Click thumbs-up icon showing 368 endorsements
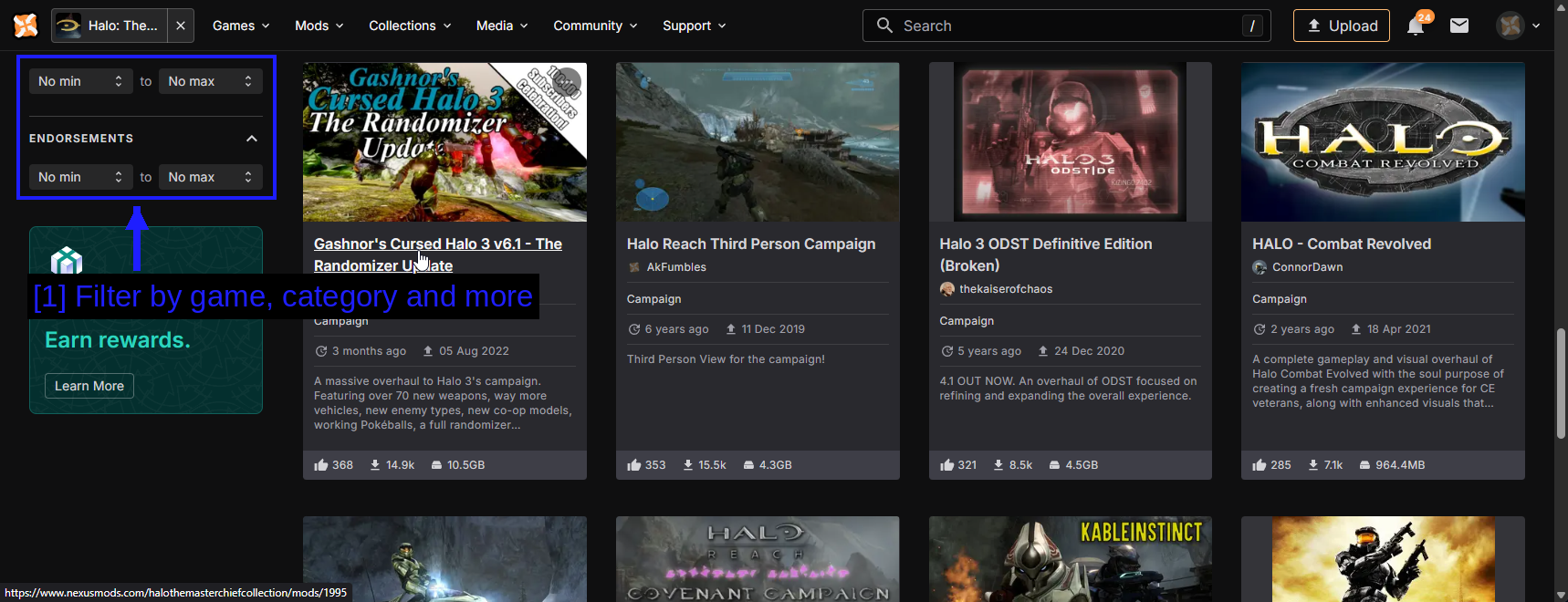1568x602 pixels. [320, 465]
